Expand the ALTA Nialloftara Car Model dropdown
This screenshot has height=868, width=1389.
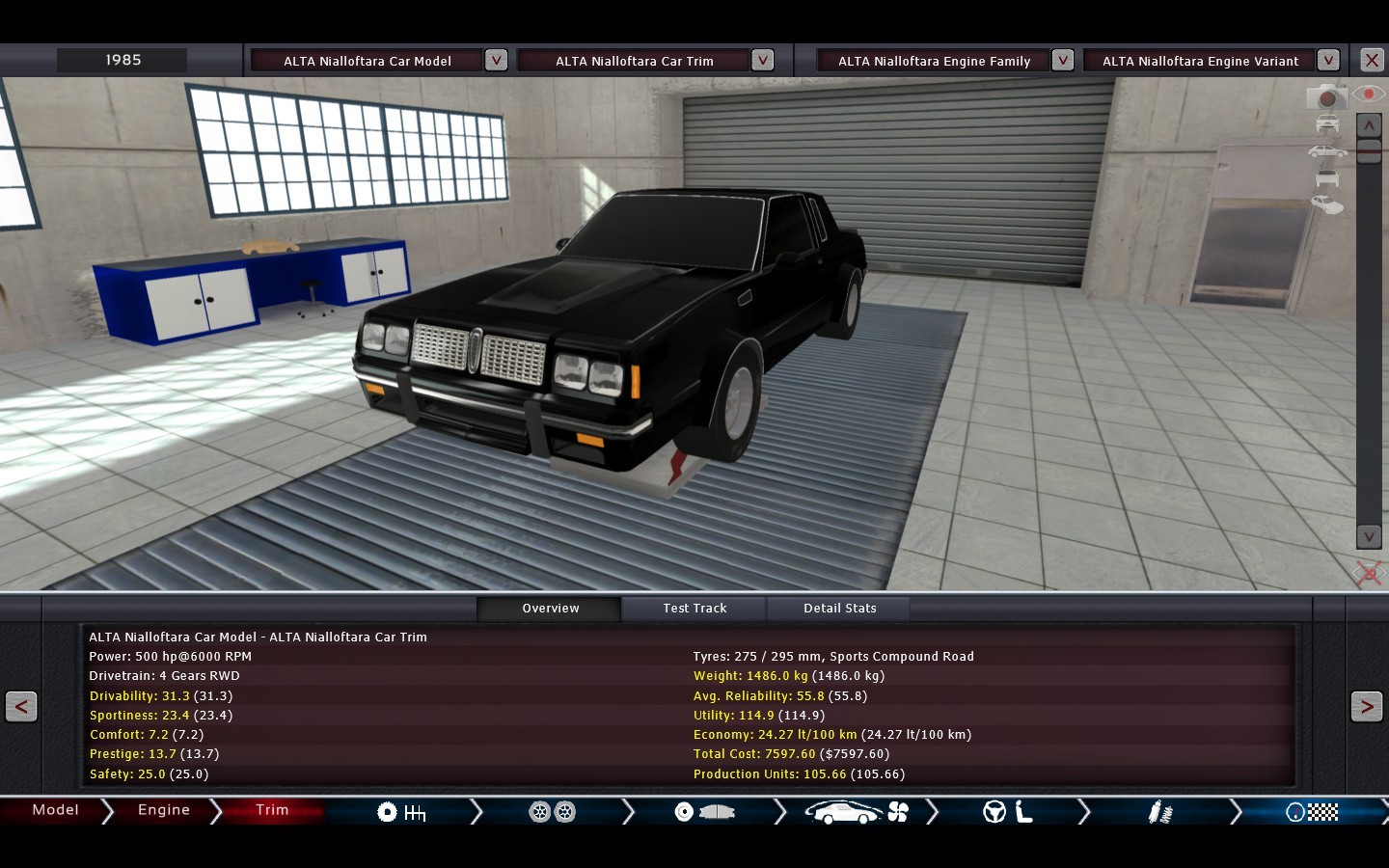[x=496, y=61]
